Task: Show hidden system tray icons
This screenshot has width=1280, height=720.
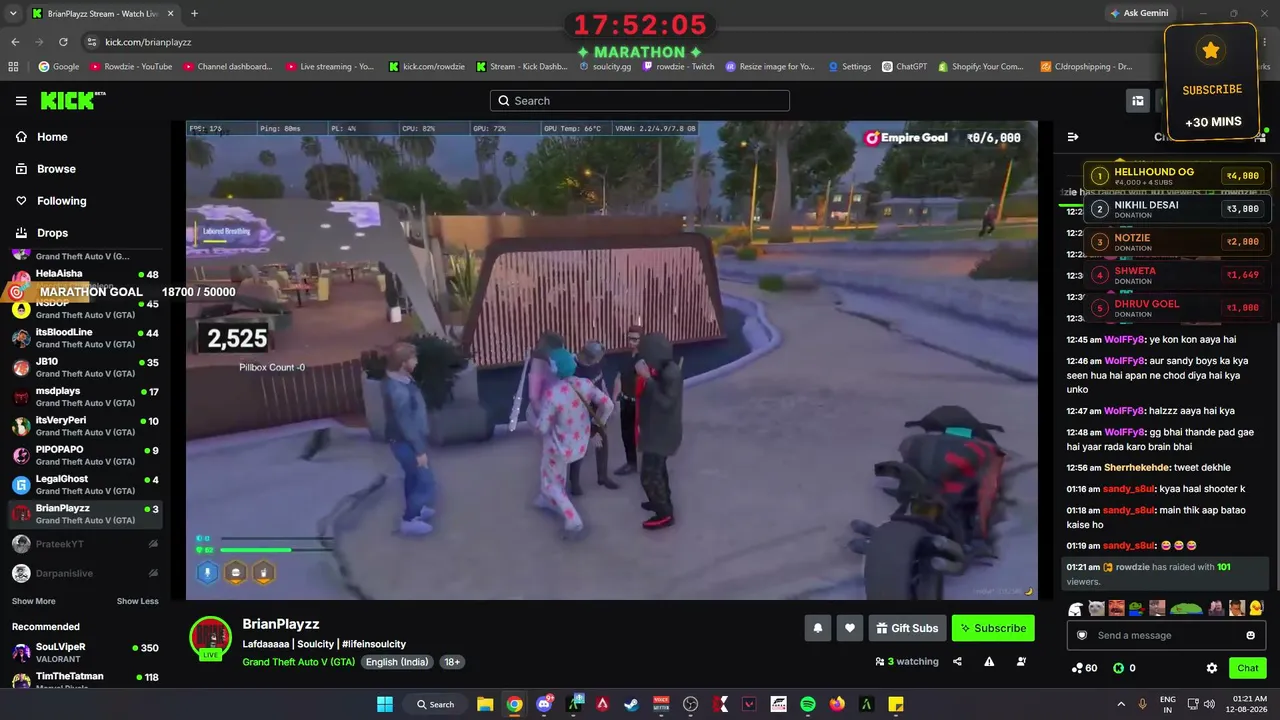Action: (1120, 704)
